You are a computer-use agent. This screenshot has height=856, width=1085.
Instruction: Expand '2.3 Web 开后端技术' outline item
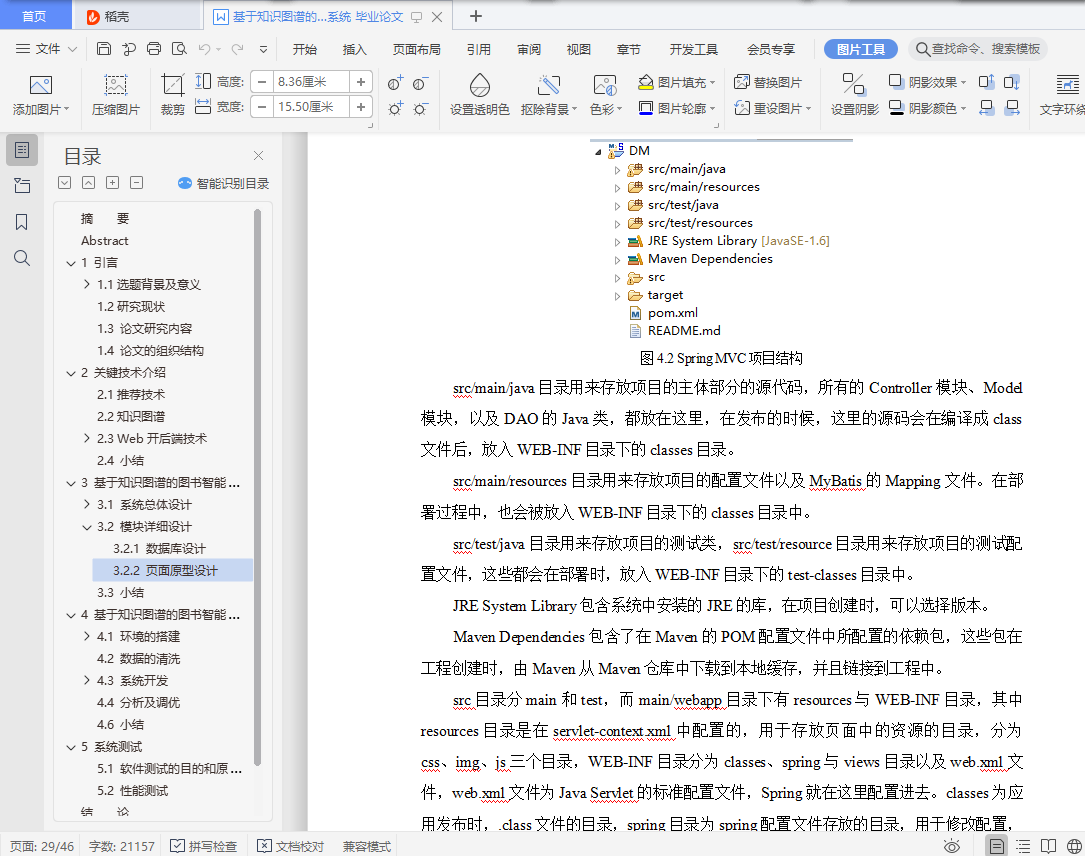click(x=86, y=438)
